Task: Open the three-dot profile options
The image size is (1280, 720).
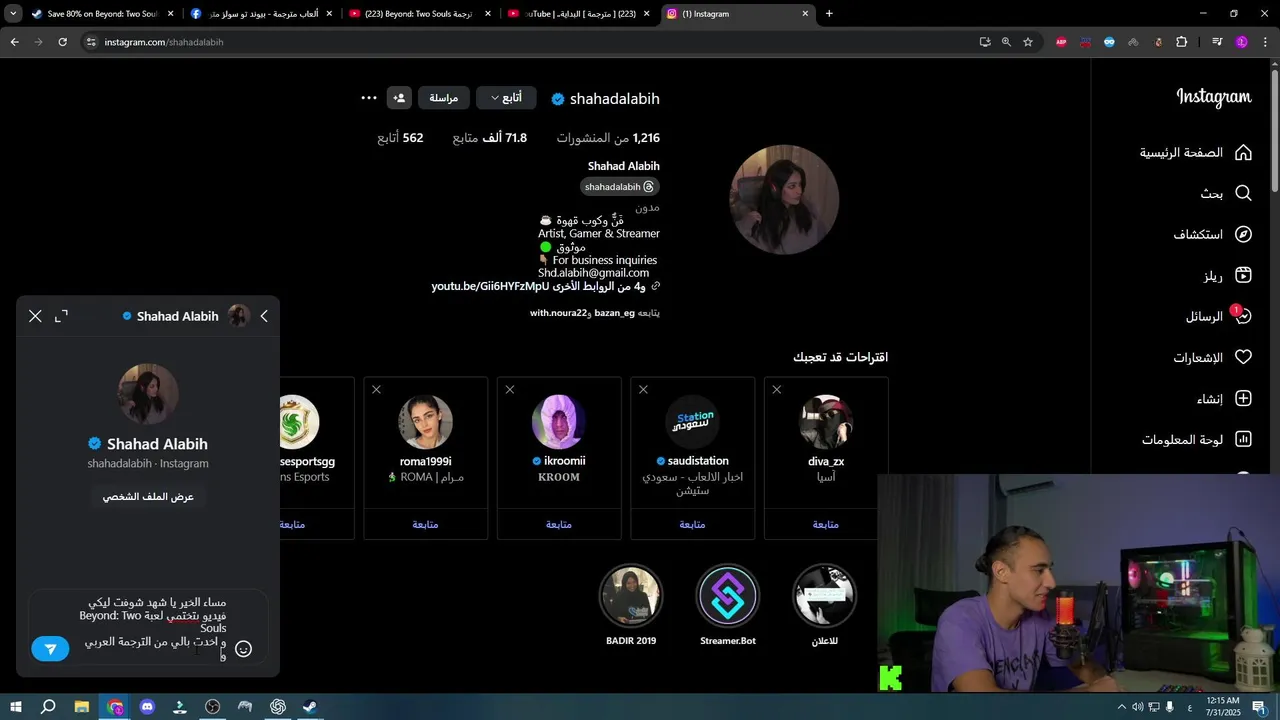Action: pyautogui.click(x=369, y=98)
